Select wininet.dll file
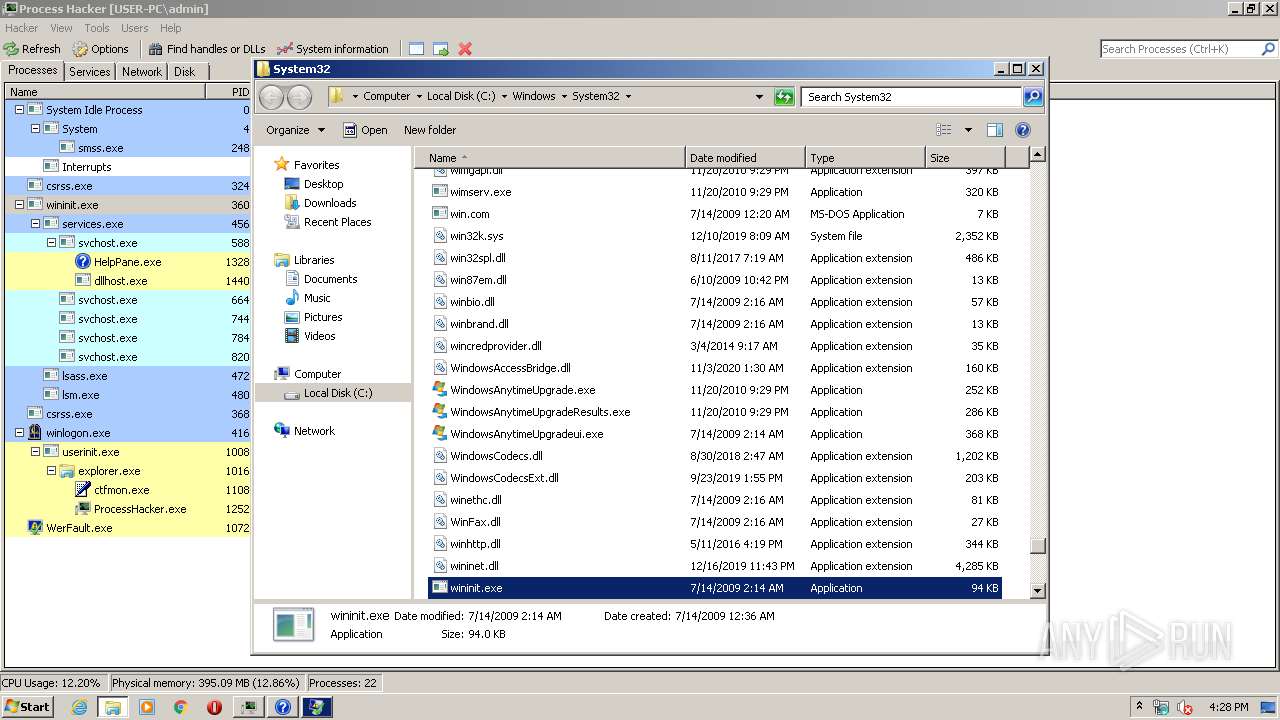1280x720 pixels. point(715,566)
